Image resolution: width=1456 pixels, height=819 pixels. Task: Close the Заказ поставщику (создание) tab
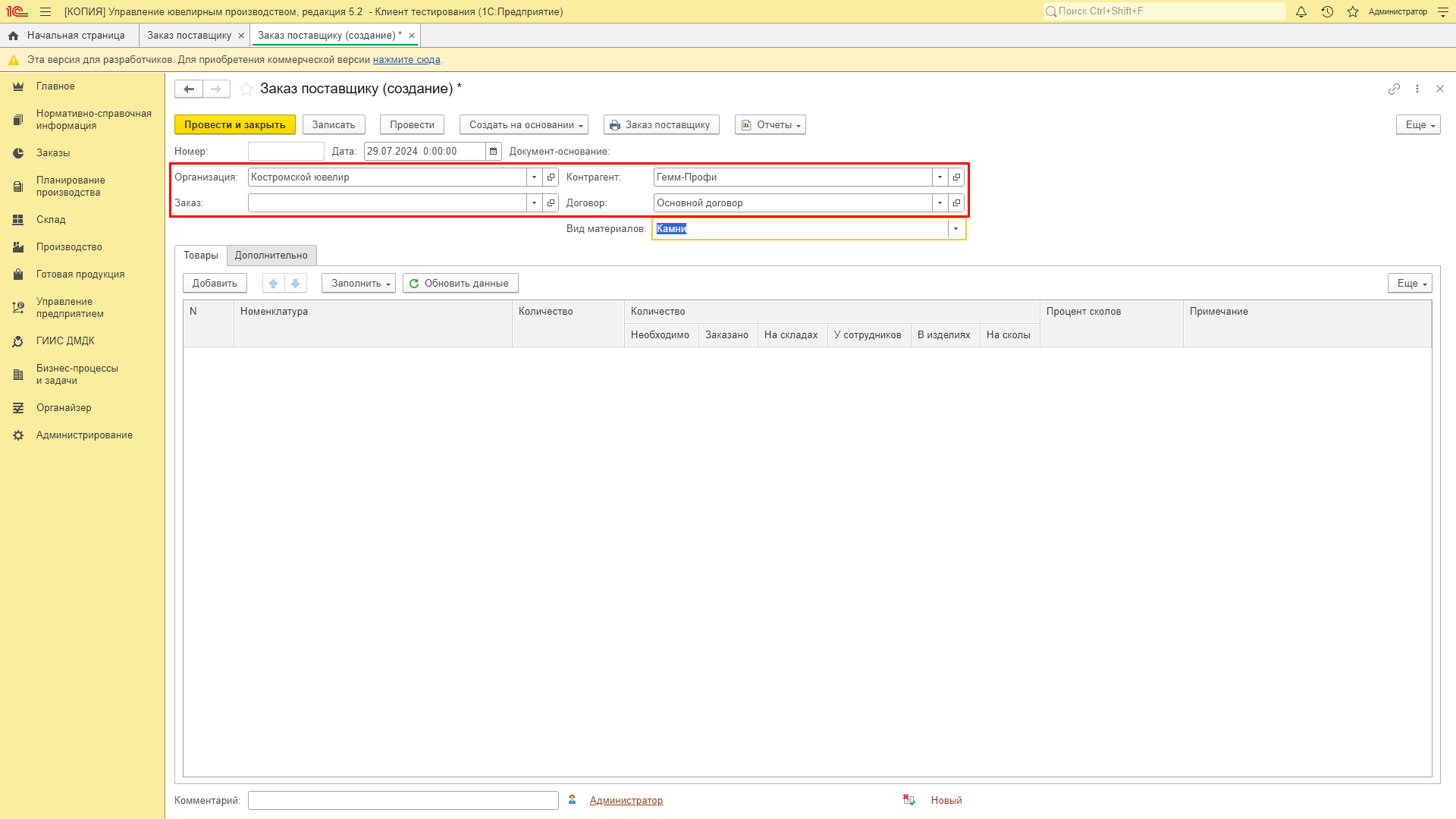click(412, 36)
